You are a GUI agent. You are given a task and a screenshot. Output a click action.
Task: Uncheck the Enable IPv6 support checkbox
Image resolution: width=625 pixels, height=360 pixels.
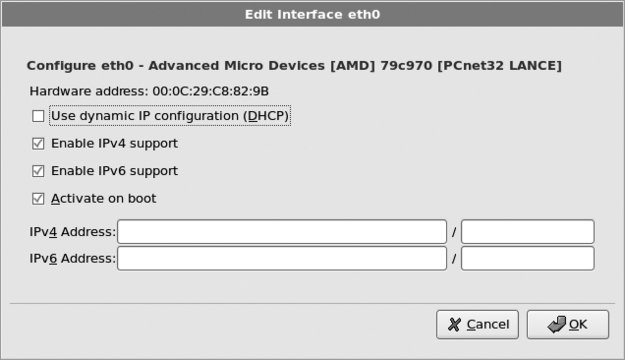[x=38, y=171]
